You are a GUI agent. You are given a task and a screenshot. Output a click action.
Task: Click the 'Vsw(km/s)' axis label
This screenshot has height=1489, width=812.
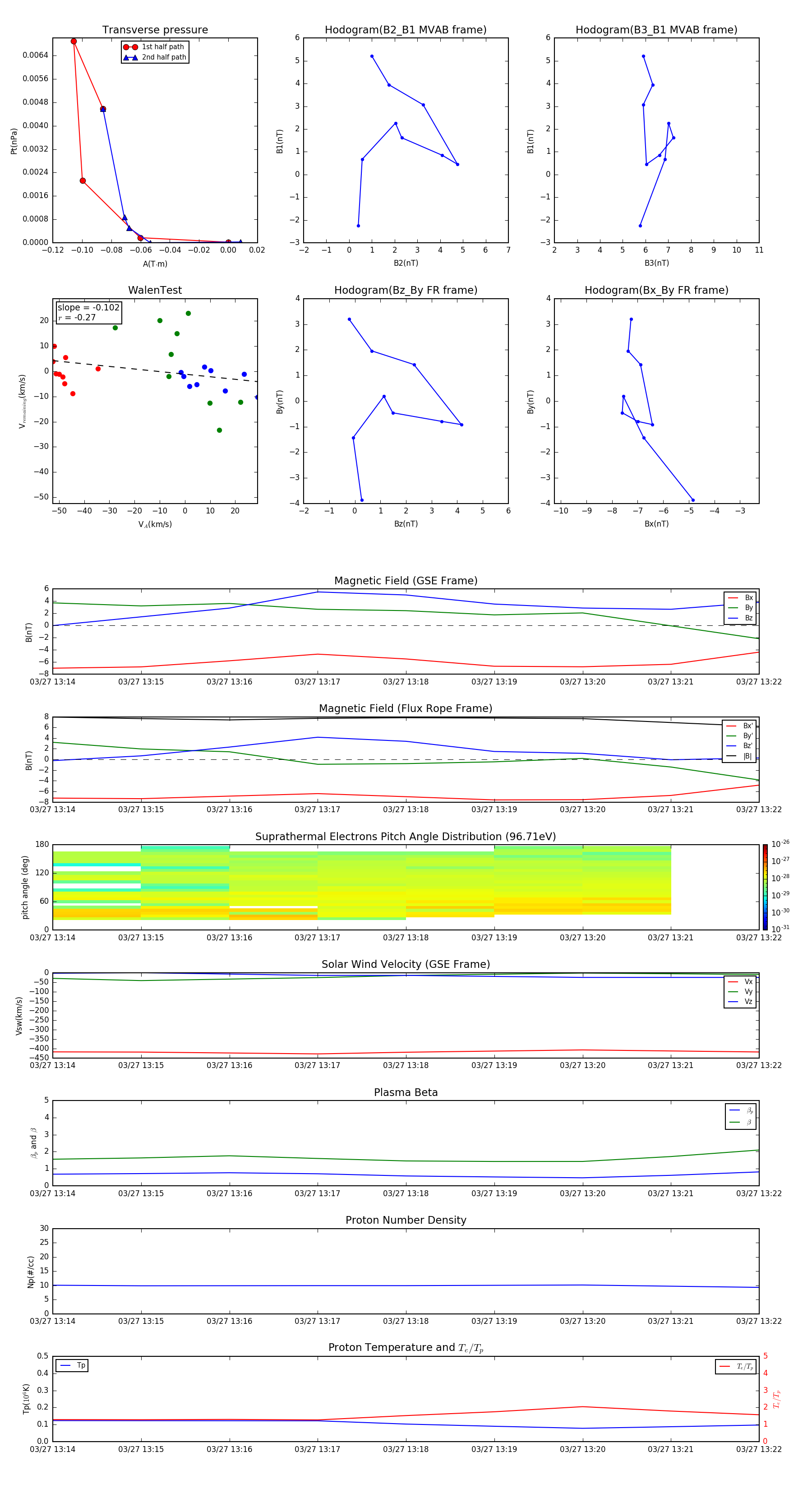pyautogui.click(x=19, y=1015)
